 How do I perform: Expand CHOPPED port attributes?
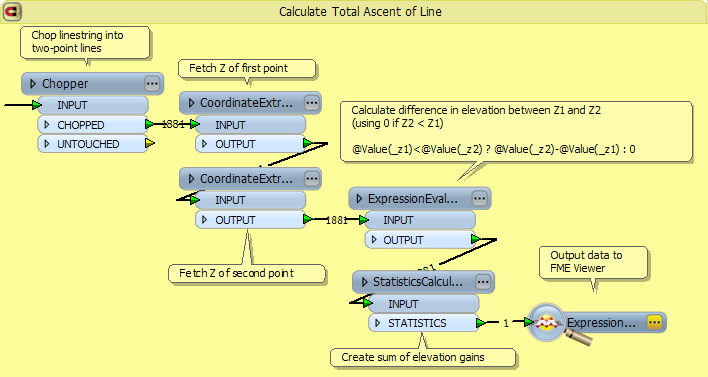(47, 125)
